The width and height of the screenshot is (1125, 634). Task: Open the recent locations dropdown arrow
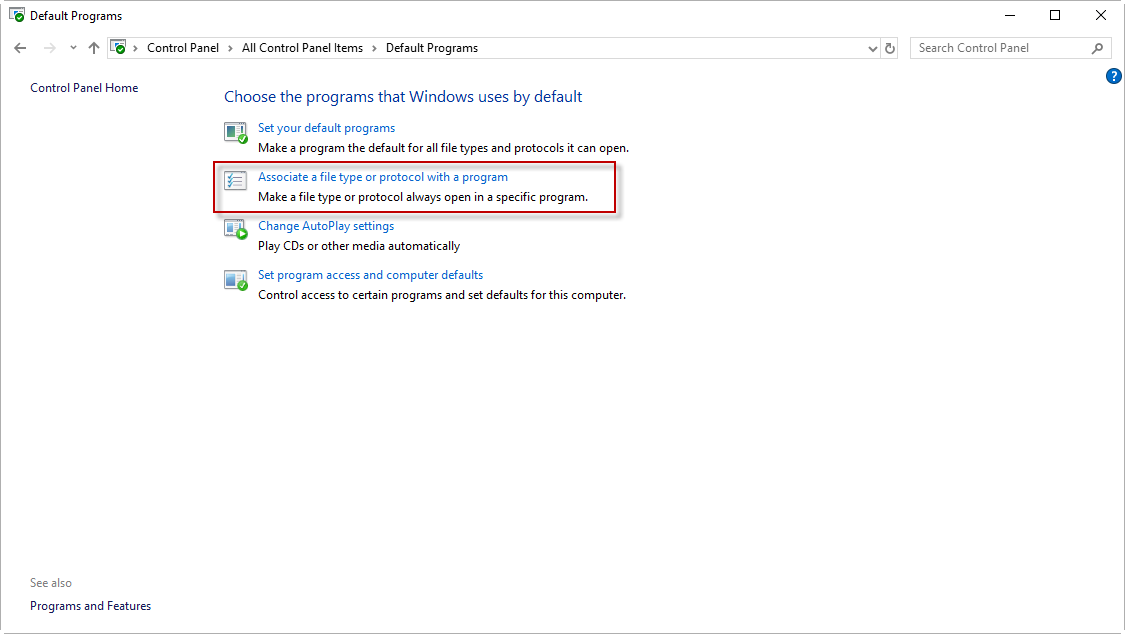click(73, 48)
